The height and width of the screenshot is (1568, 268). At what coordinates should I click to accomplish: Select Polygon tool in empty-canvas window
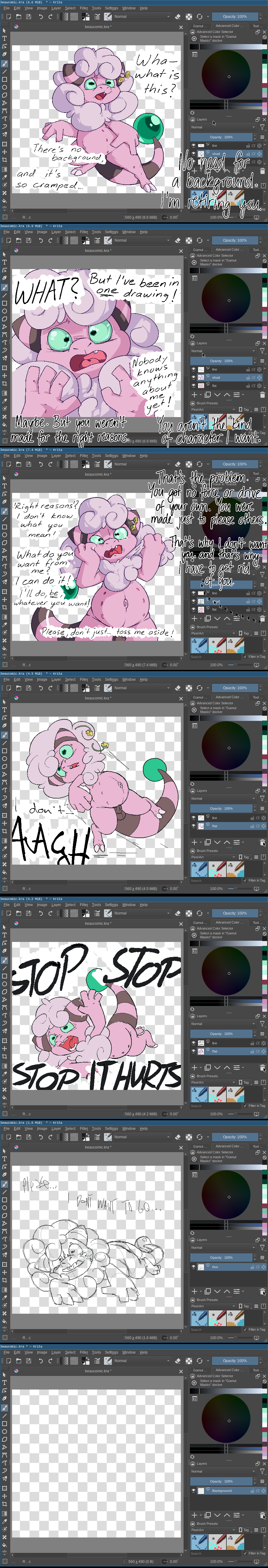pyautogui.click(x=5, y=1439)
